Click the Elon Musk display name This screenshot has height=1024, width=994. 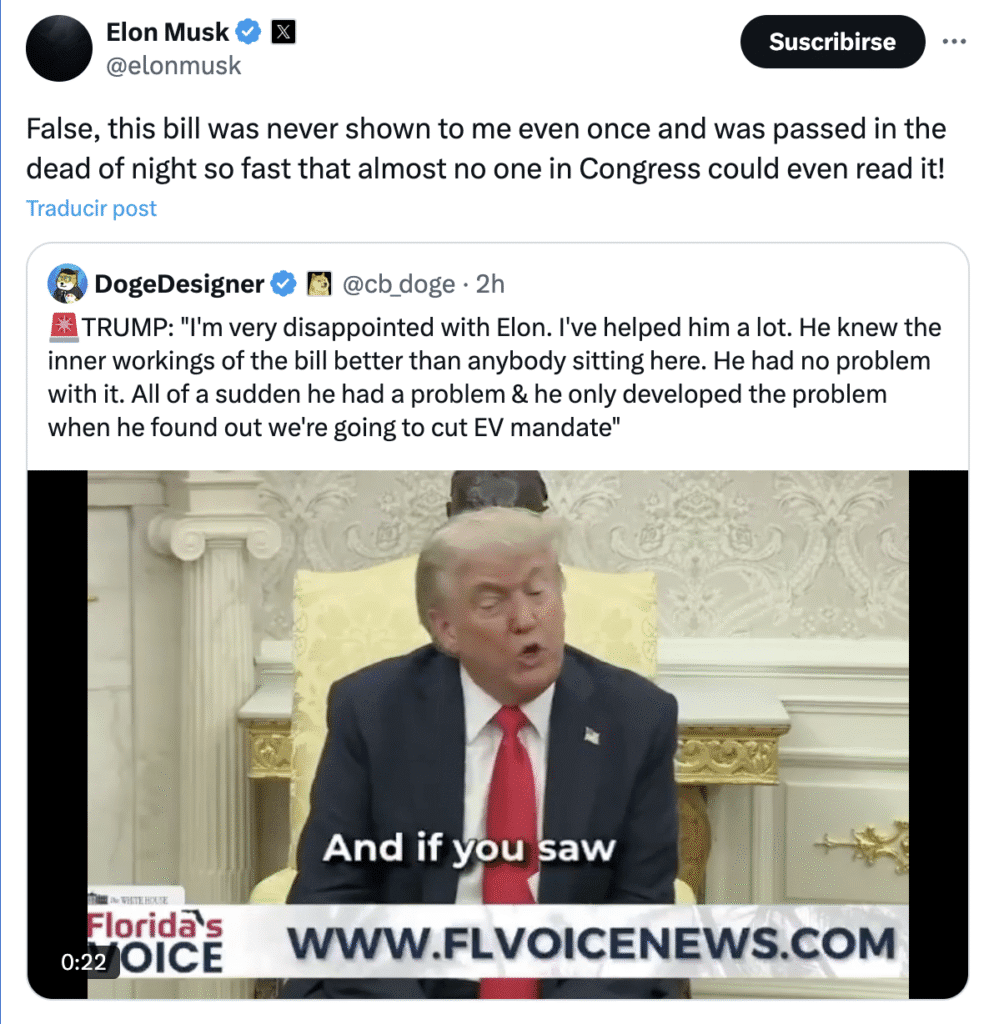[x=168, y=32]
